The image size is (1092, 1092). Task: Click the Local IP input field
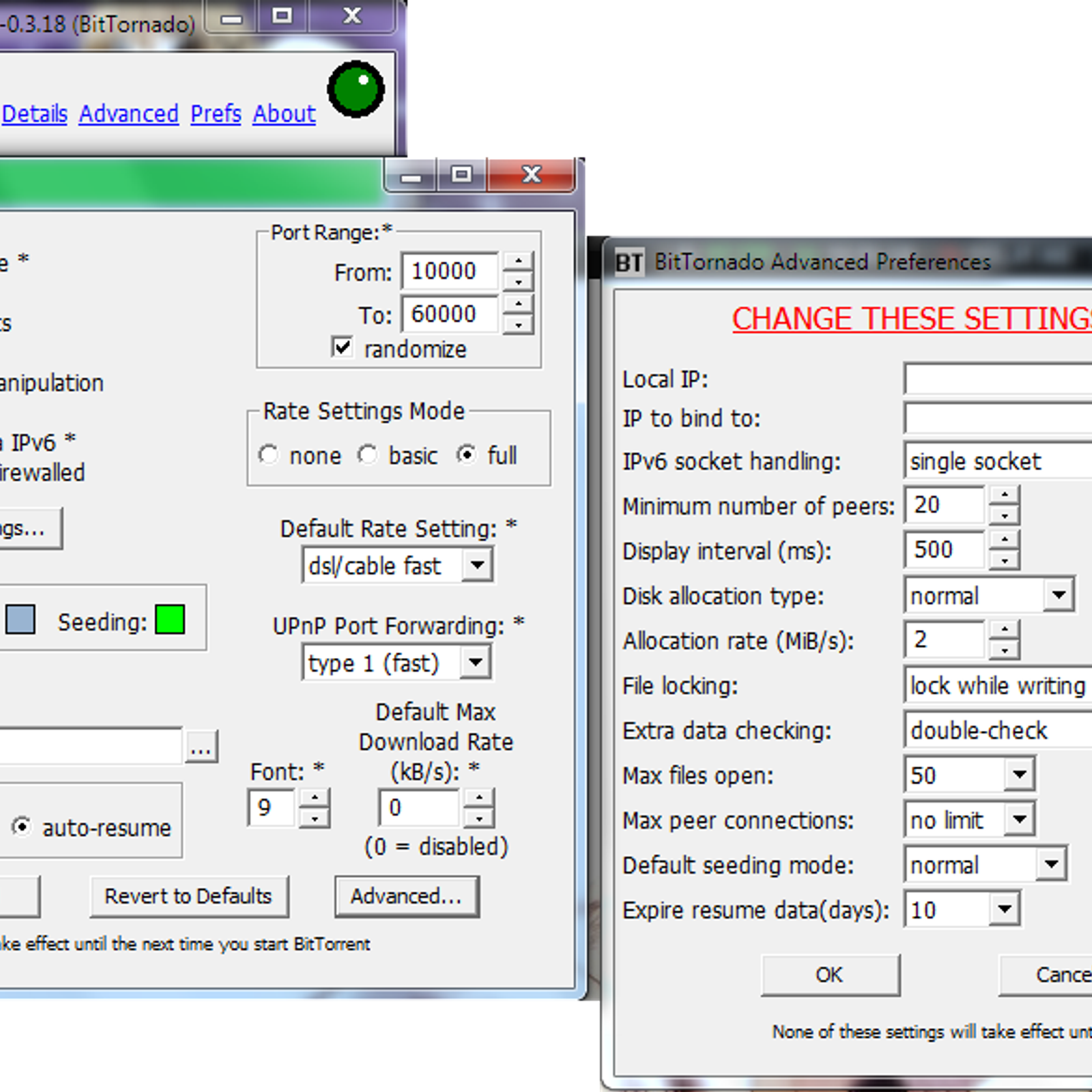point(998,379)
